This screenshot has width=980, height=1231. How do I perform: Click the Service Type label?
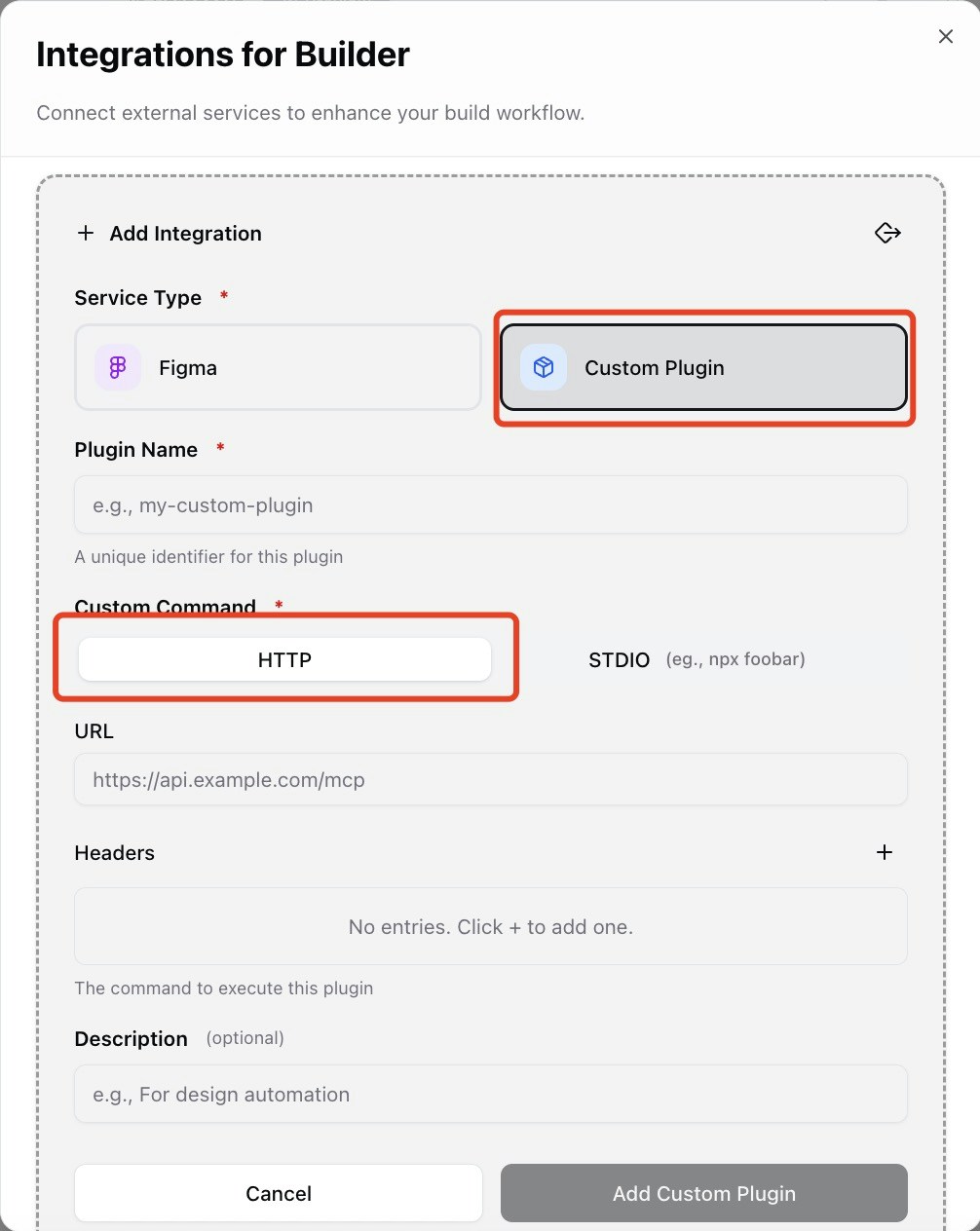coord(138,297)
